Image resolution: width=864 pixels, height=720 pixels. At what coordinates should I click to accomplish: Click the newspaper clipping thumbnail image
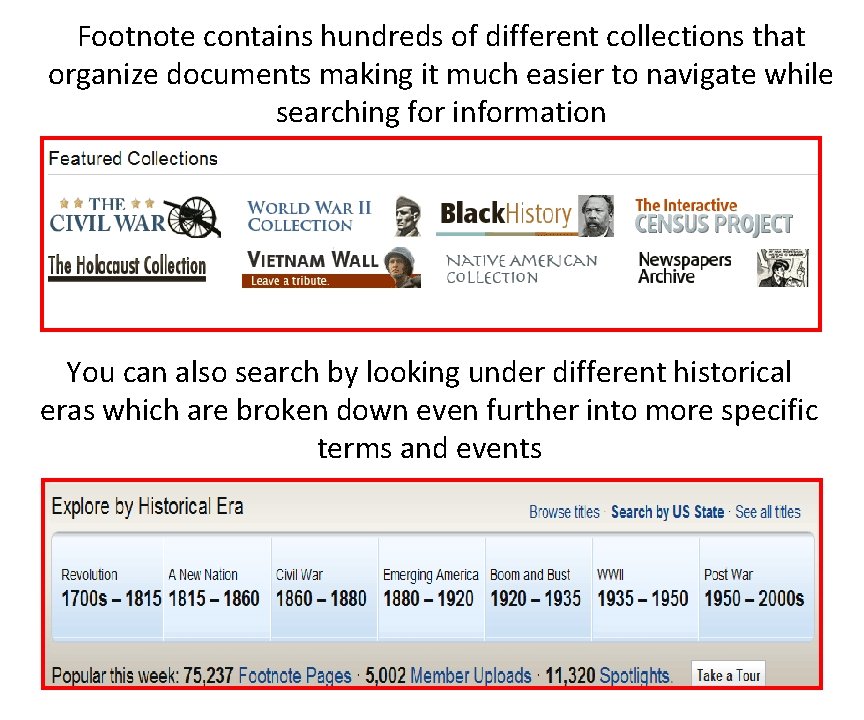783,268
